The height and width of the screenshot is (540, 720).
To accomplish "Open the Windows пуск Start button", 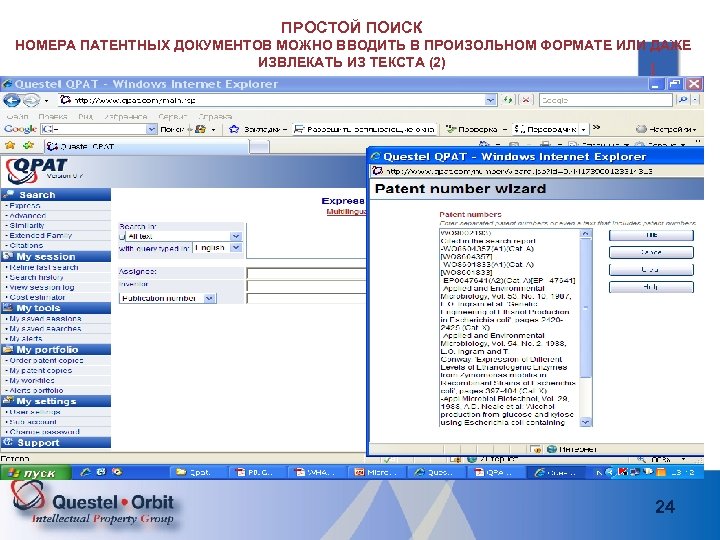I will point(36,472).
